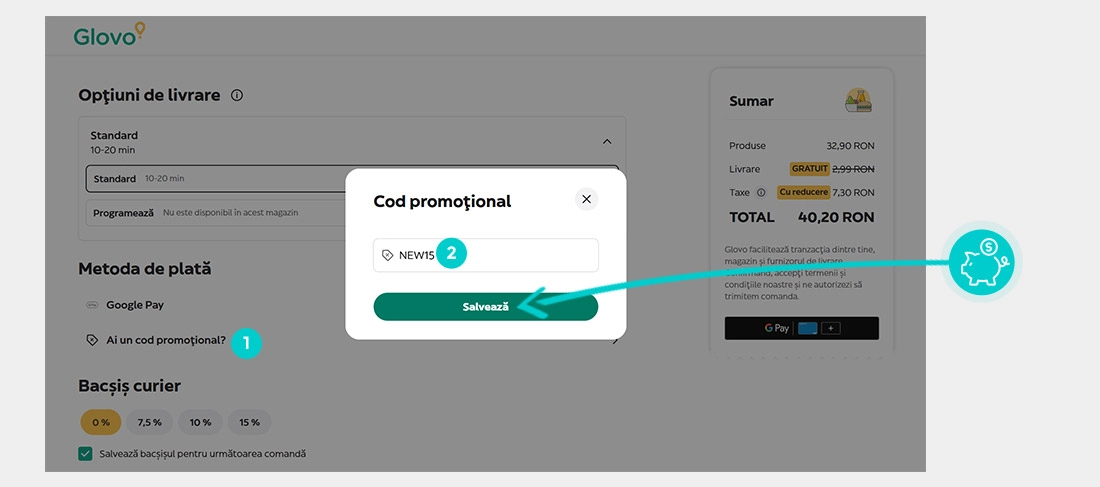Select the 10 % tip option
Viewport: 1100px width, 487px height.
[x=200, y=422]
